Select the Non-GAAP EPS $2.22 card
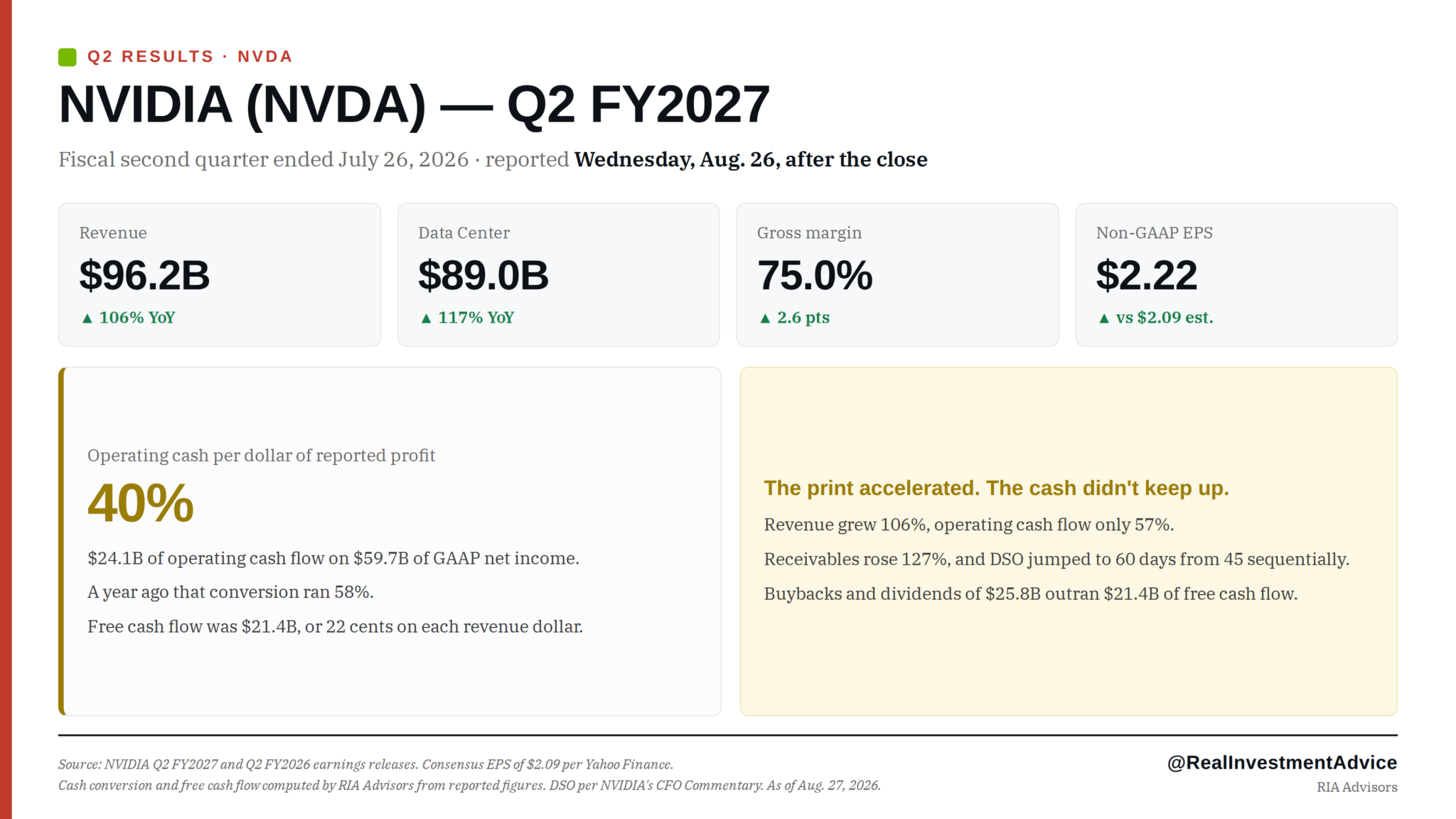 (1236, 275)
